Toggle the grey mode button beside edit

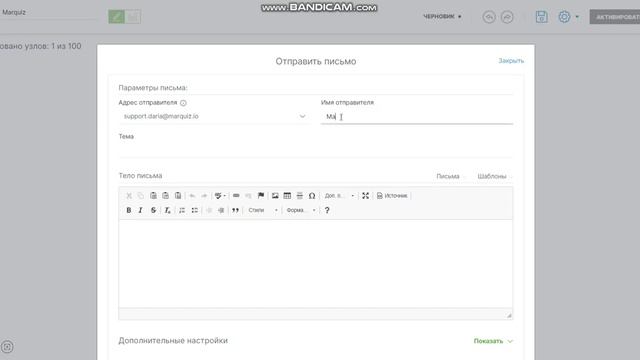(133, 17)
